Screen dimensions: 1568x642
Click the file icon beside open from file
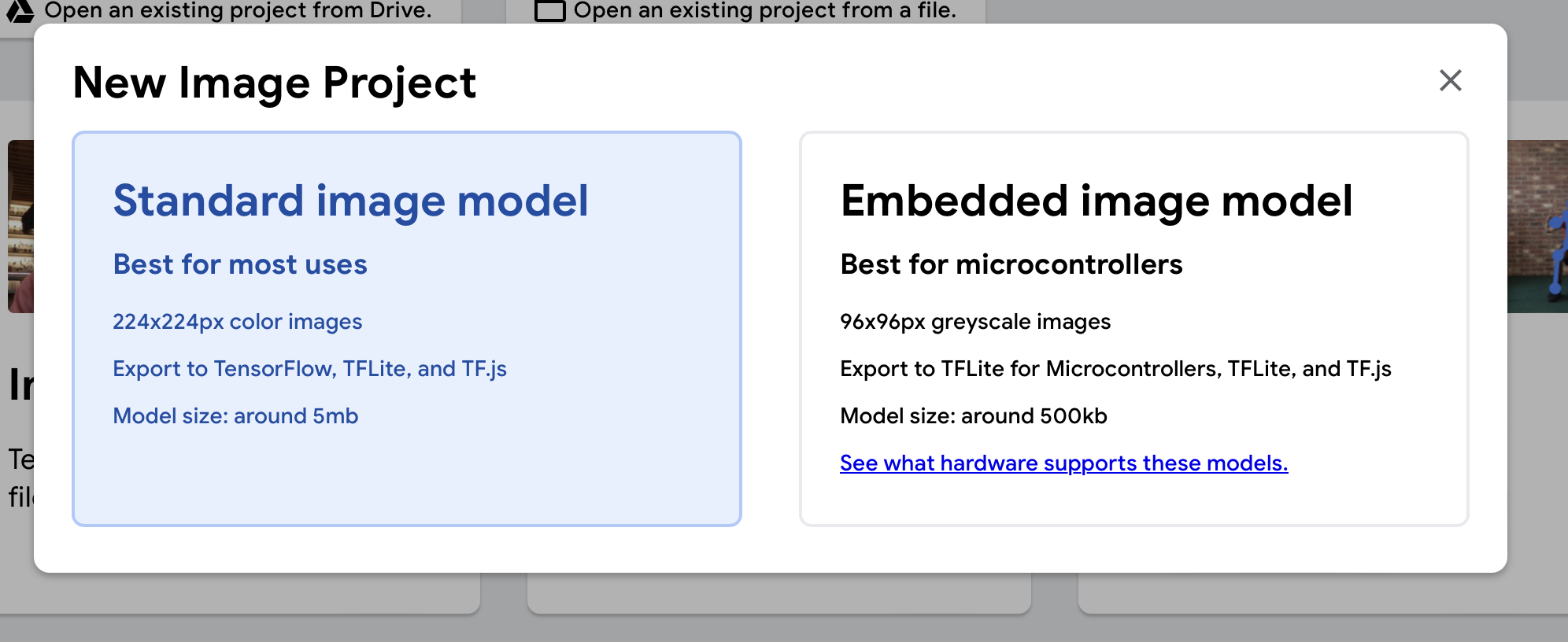click(x=549, y=10)
